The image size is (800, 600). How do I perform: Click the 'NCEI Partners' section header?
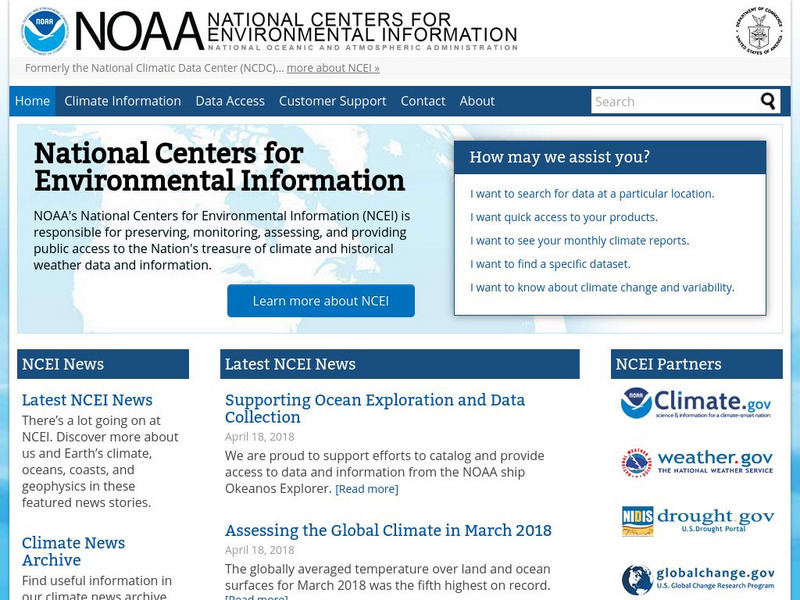[696, 364]
